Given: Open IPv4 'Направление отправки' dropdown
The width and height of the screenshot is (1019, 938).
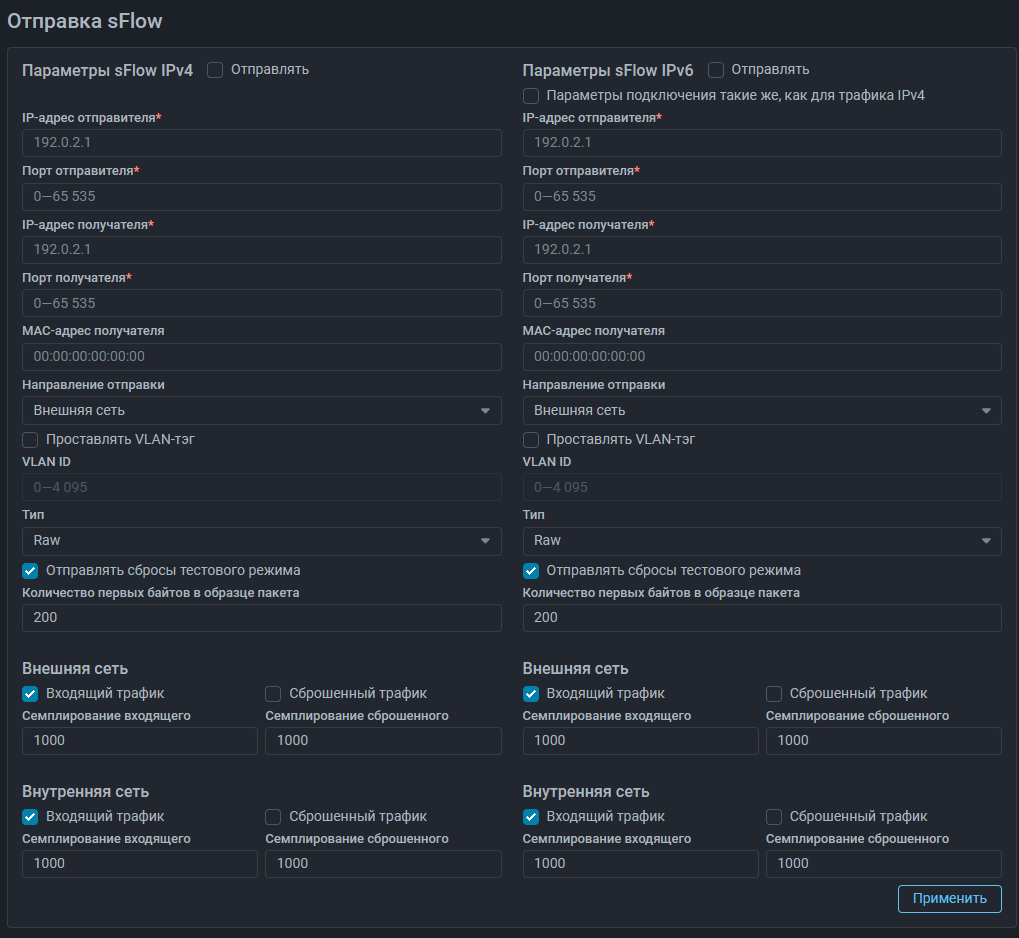Looking at the screenshot, I should tap(261, 410).
